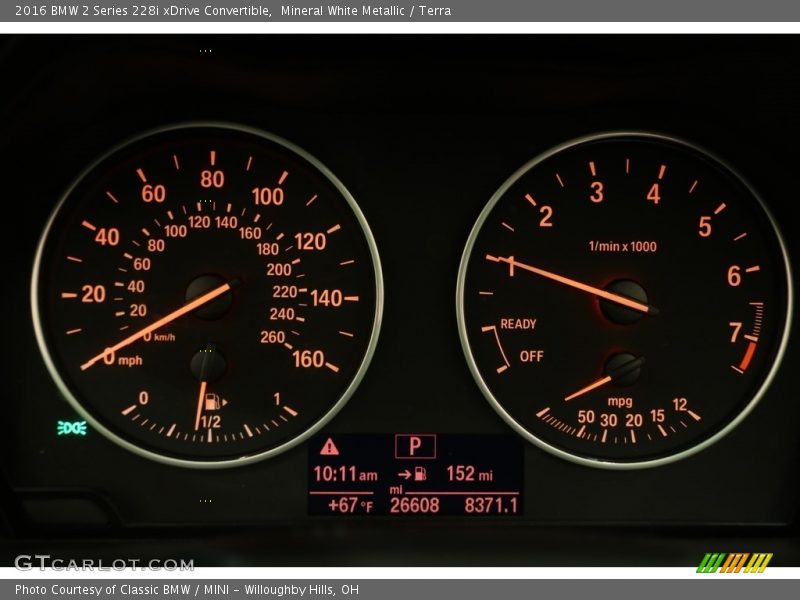Viewport: 800px width, 600px height.
Task: Click the 220 mark on inner km/h scale
Action: point(285,291)
